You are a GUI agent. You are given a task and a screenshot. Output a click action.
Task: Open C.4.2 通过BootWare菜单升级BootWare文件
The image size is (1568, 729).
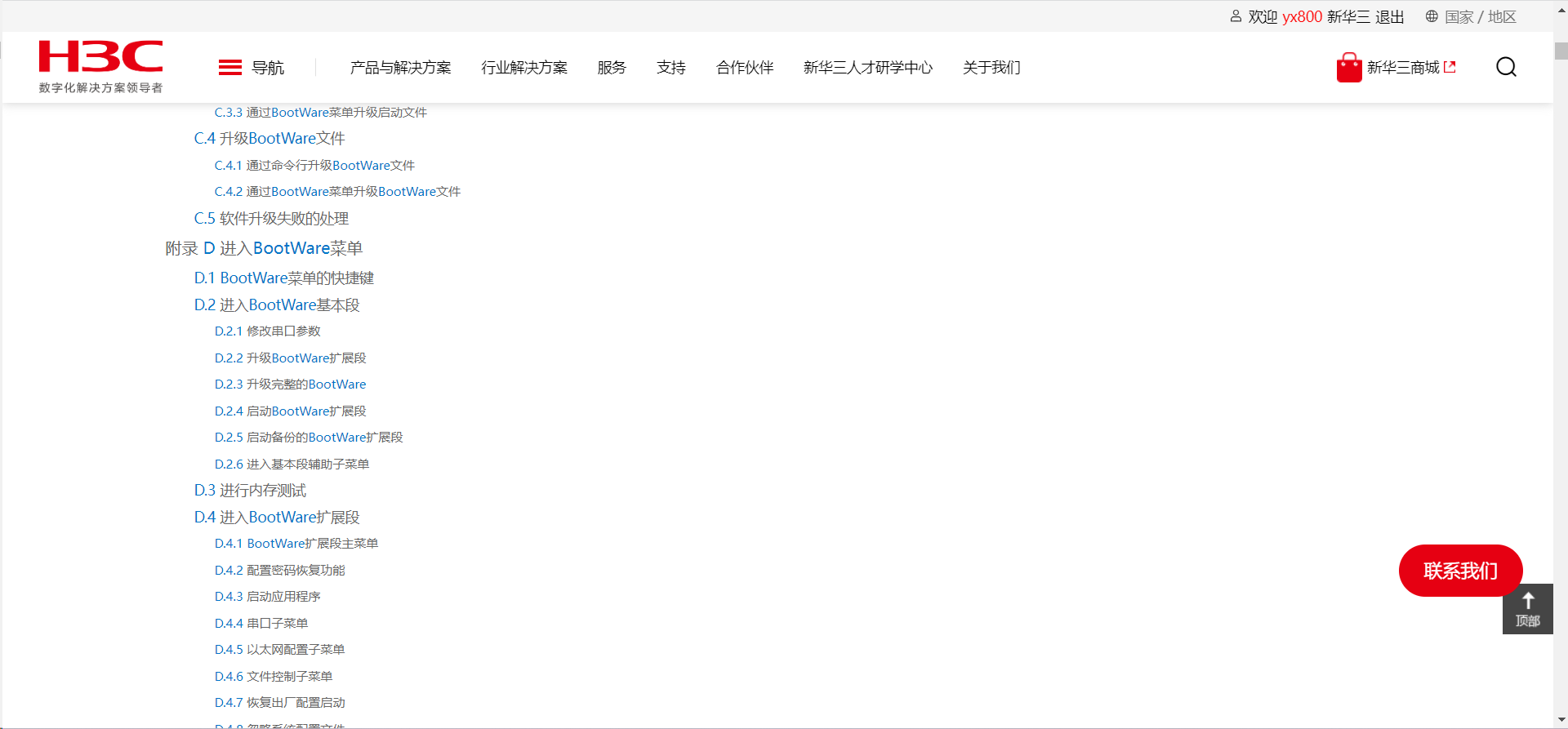[x=337, y=192]
